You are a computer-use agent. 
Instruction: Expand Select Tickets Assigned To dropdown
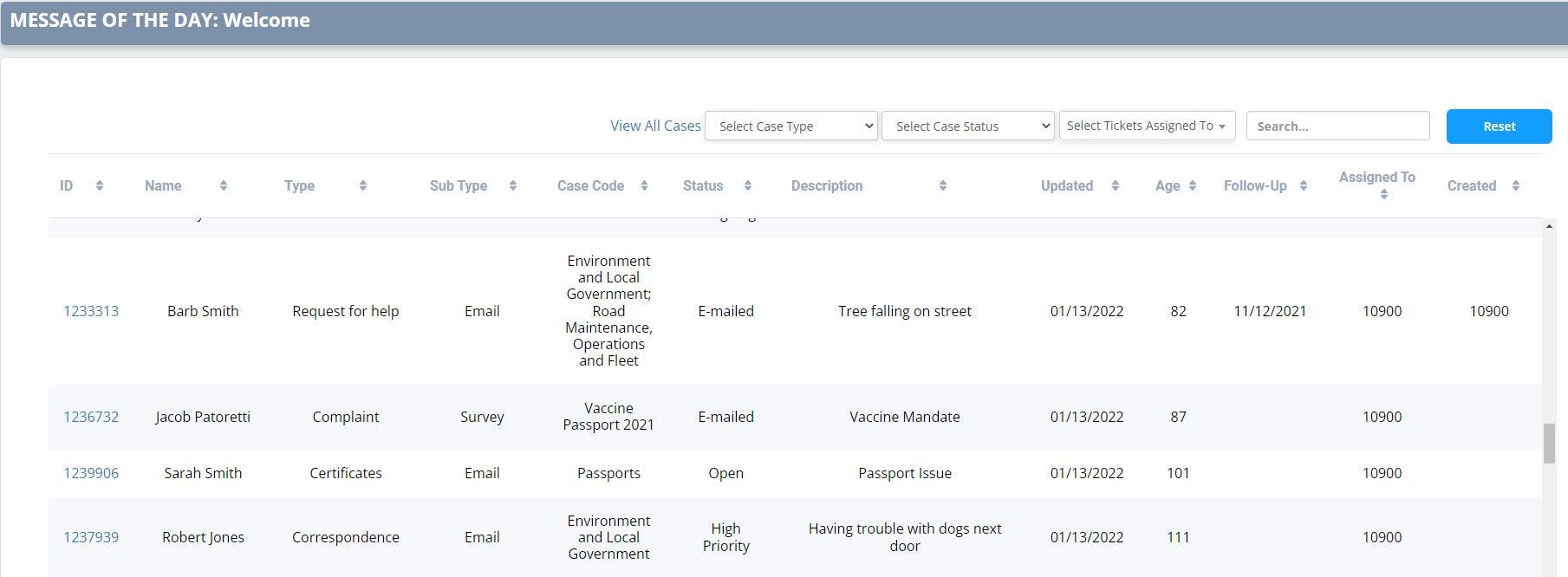pos(1147,126)
